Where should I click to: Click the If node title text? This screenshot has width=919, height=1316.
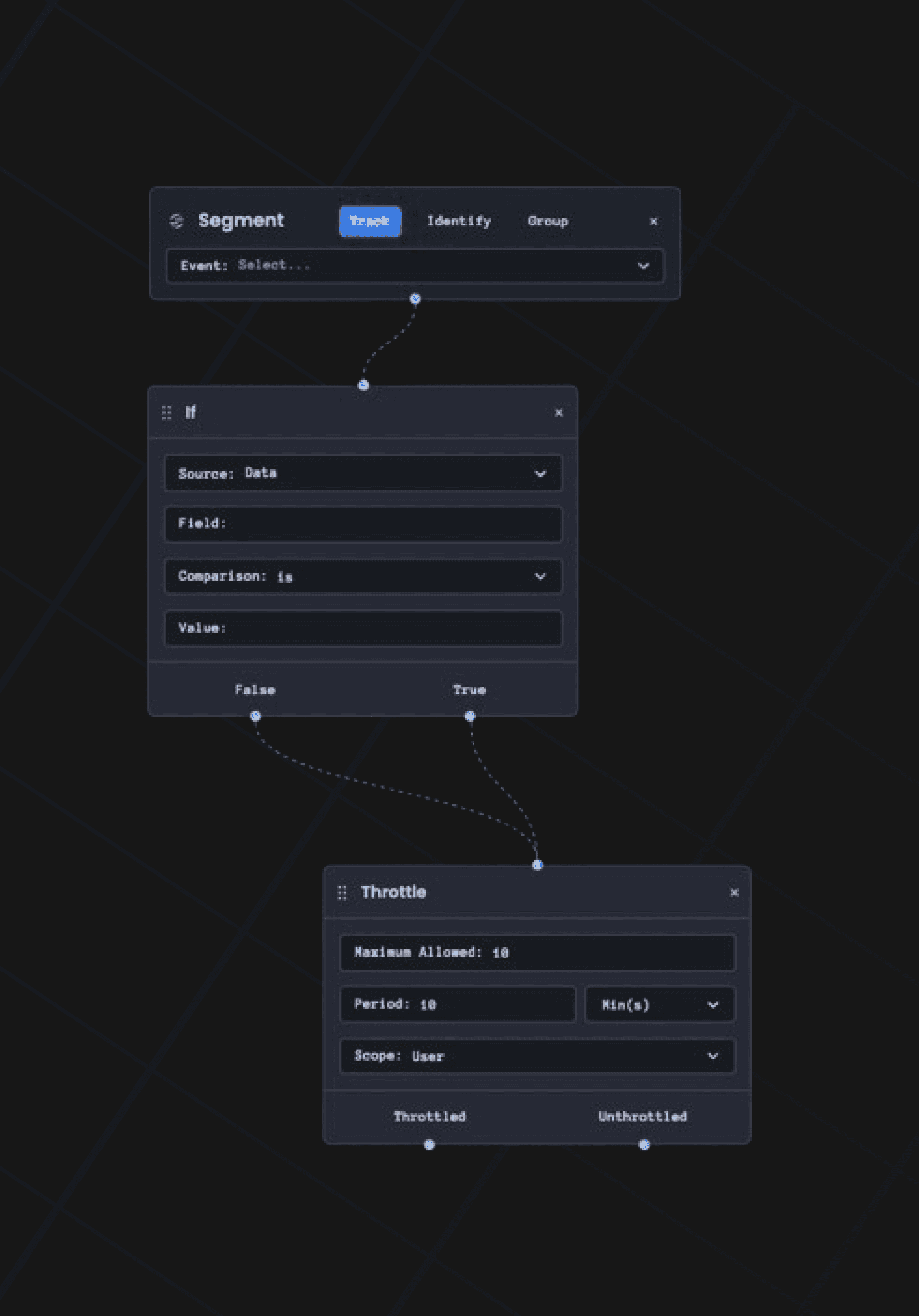click(191, 412)
